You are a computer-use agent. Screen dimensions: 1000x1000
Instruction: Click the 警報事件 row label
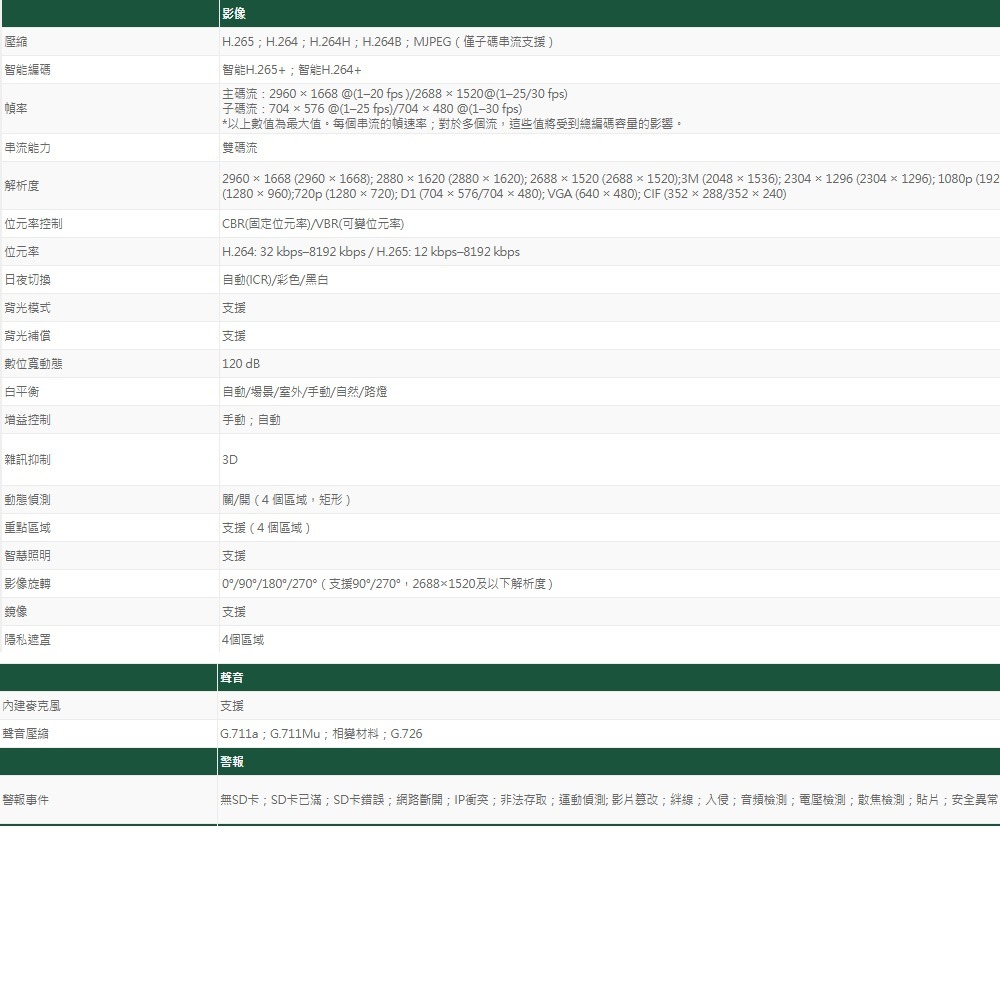(x=27, y=799)
